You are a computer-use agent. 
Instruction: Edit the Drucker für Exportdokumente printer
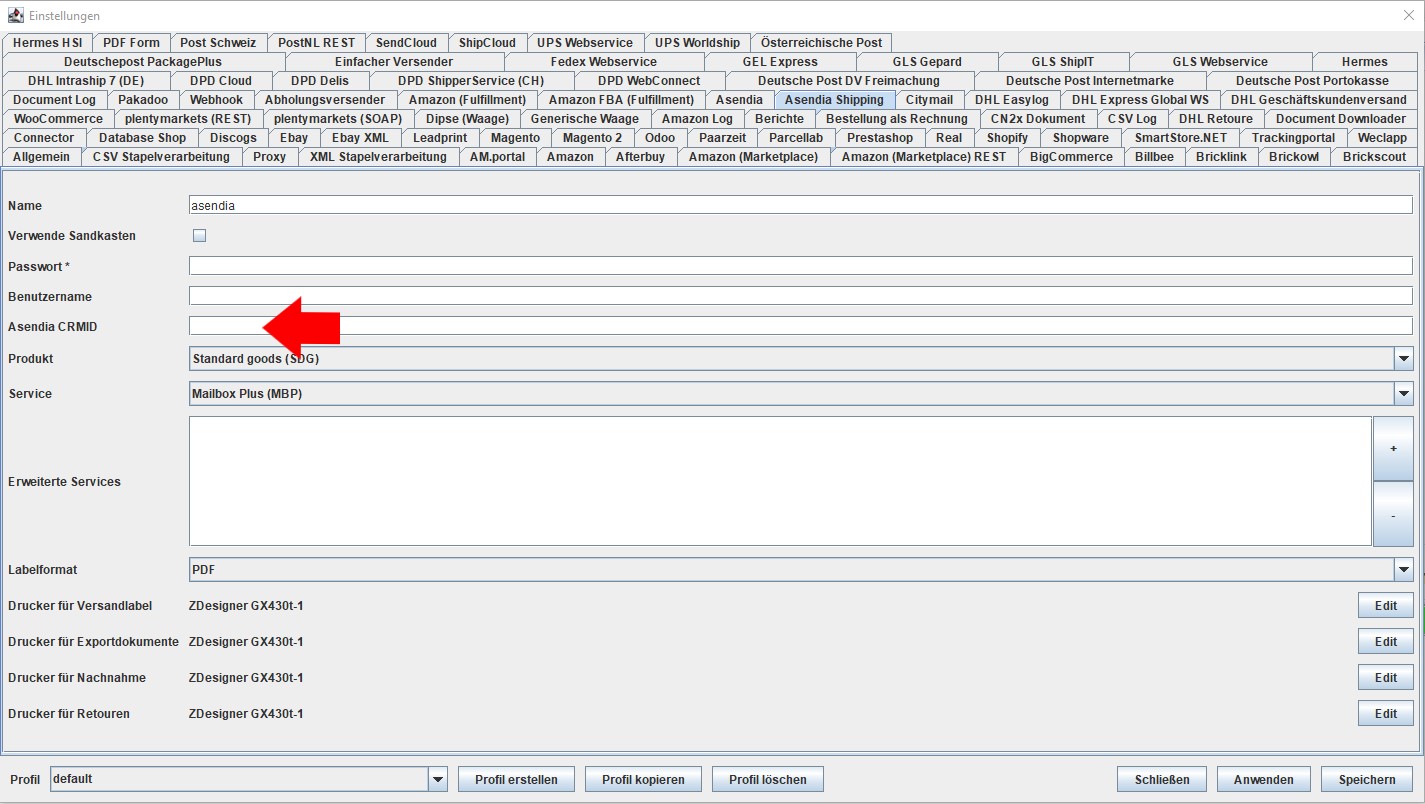[1385, 642]
